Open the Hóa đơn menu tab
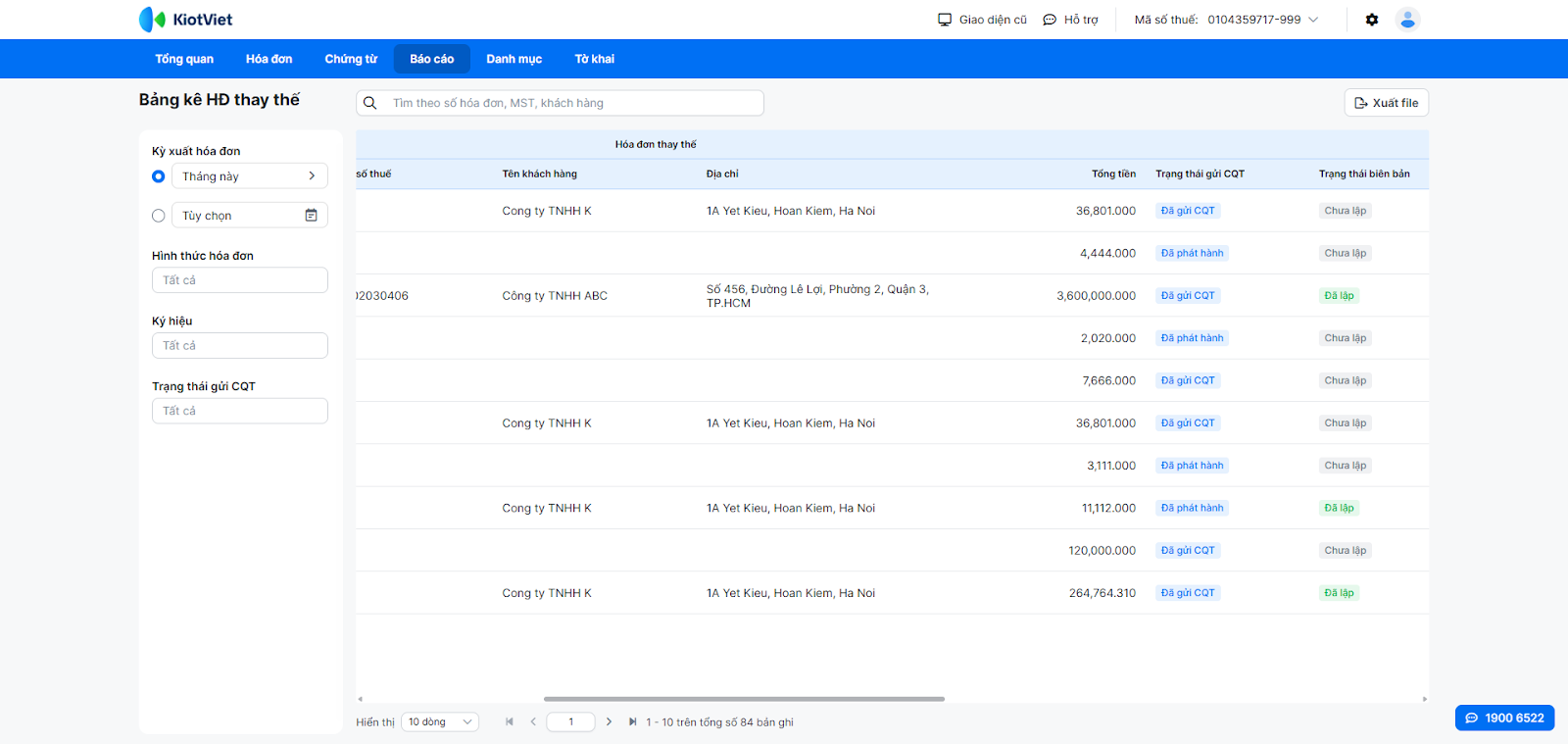 [x=269, y=59]
